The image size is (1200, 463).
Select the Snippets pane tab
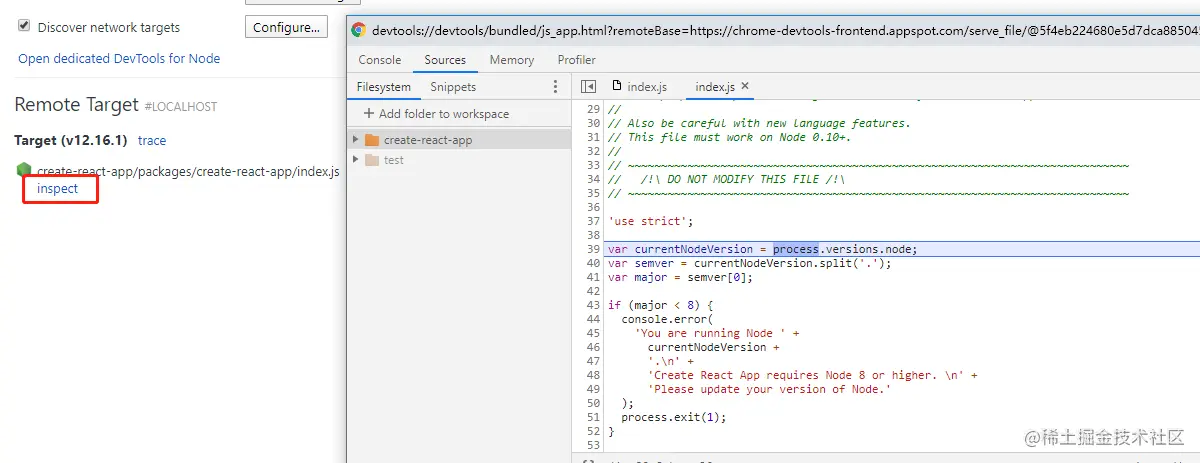click(453, 87)
